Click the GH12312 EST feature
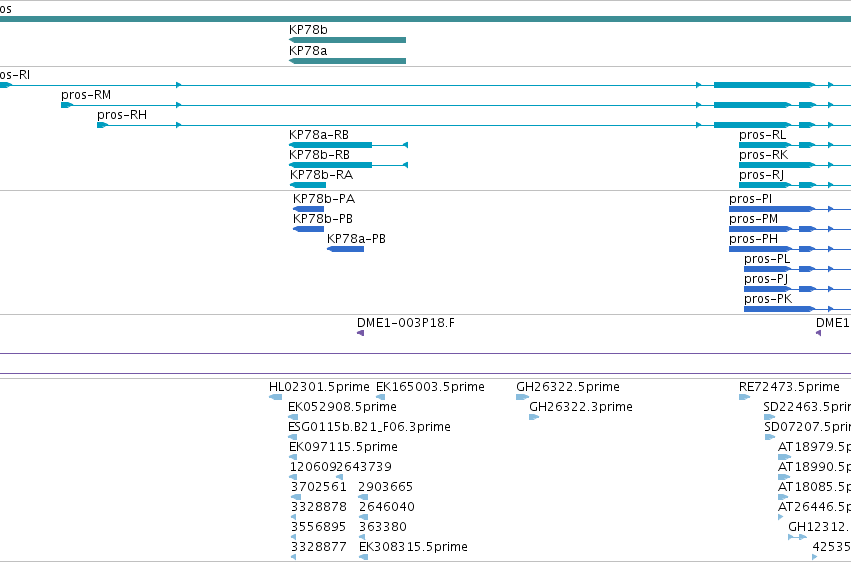This screenshot has width=851, height=562. tap(797, 538)
